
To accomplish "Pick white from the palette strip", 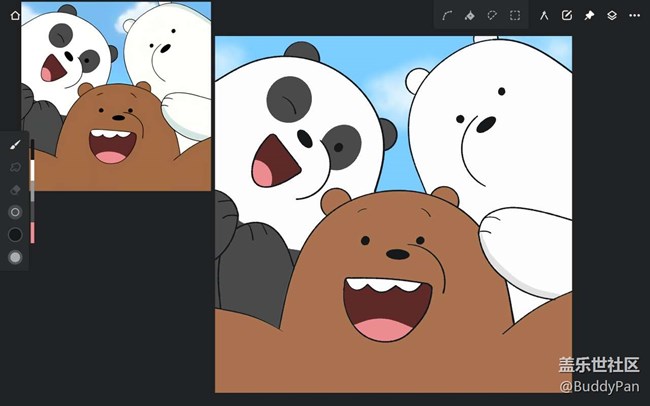I will click(33, 170).
